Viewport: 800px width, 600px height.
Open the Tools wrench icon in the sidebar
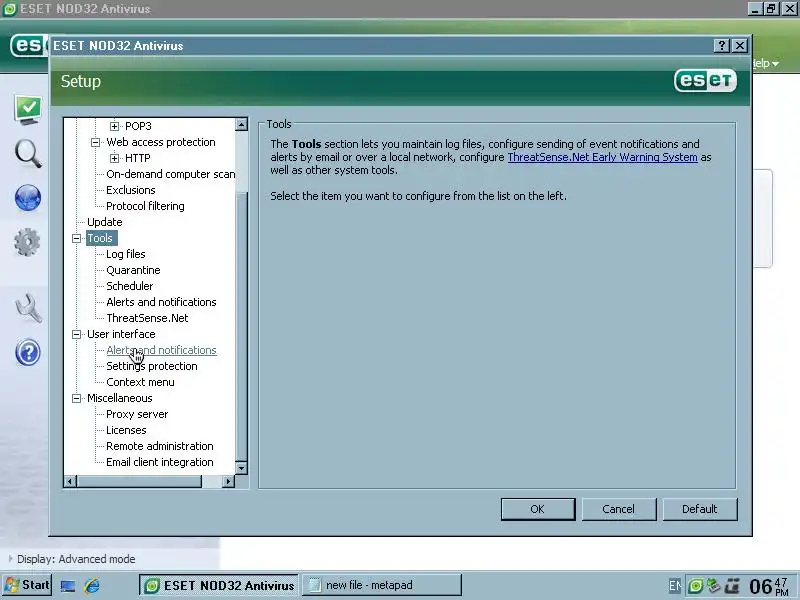28,308
